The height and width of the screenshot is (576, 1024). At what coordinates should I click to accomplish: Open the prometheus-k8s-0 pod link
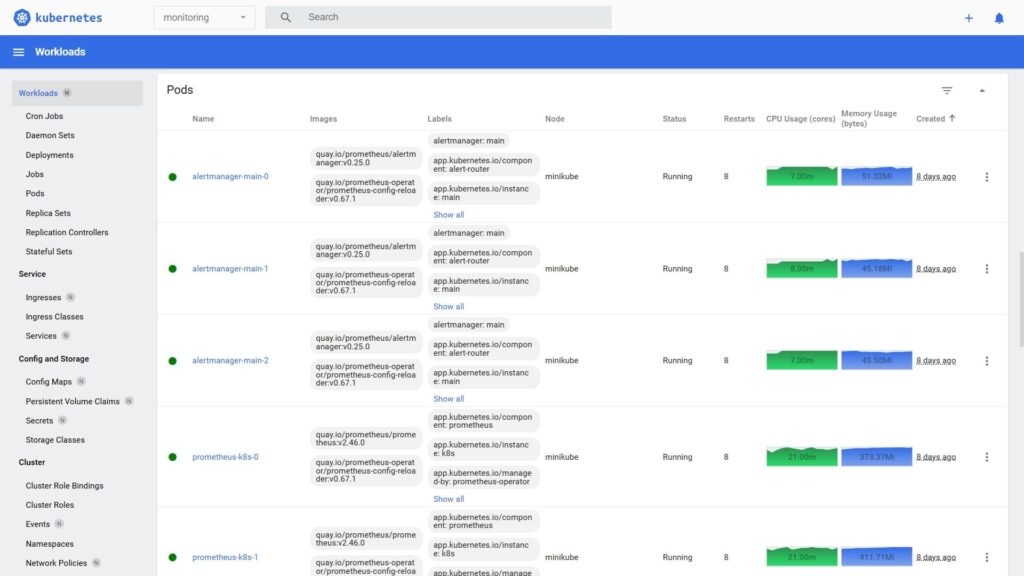click(225, 457)
